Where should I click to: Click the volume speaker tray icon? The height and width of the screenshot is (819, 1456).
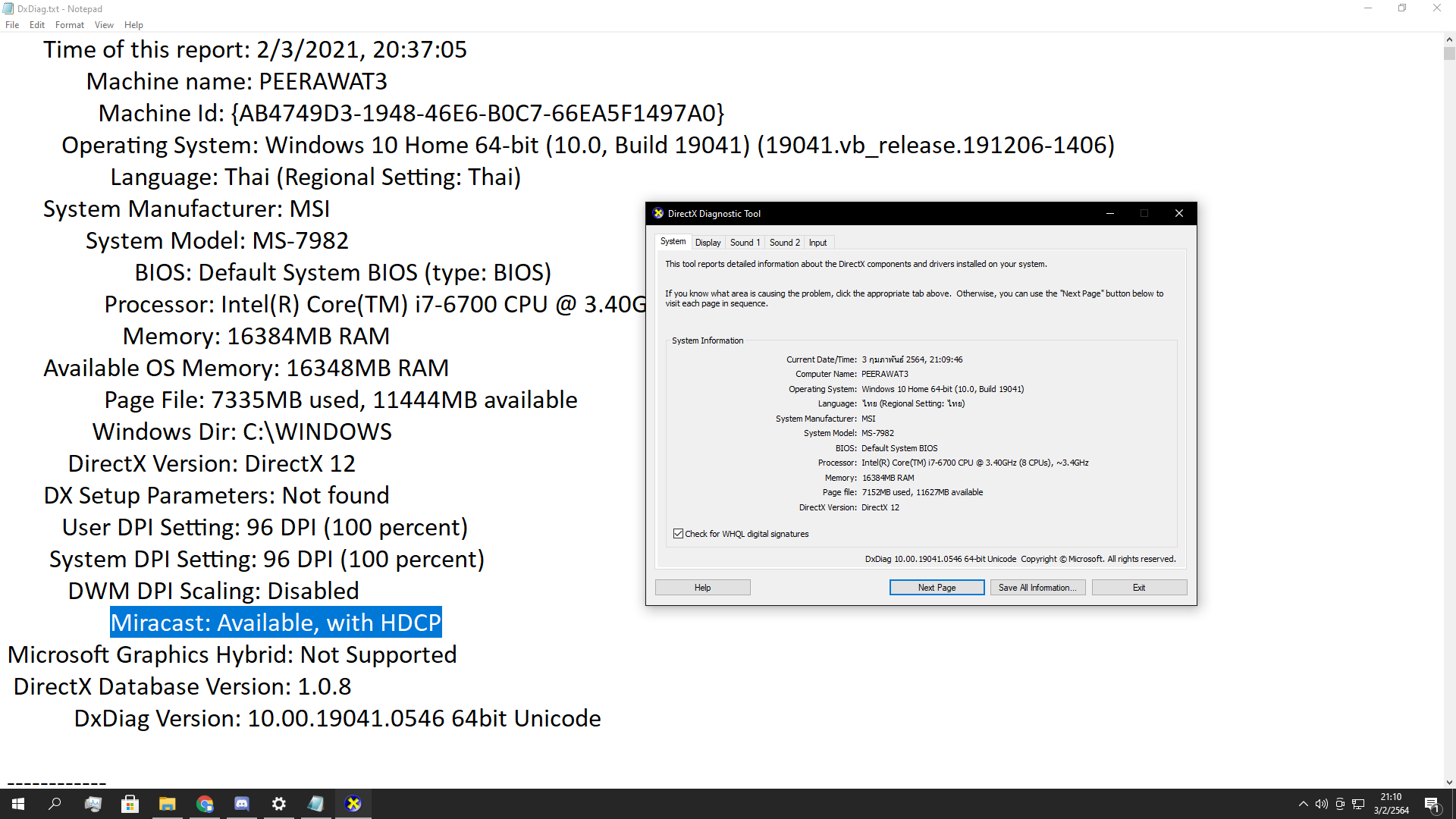(1322, 804)
